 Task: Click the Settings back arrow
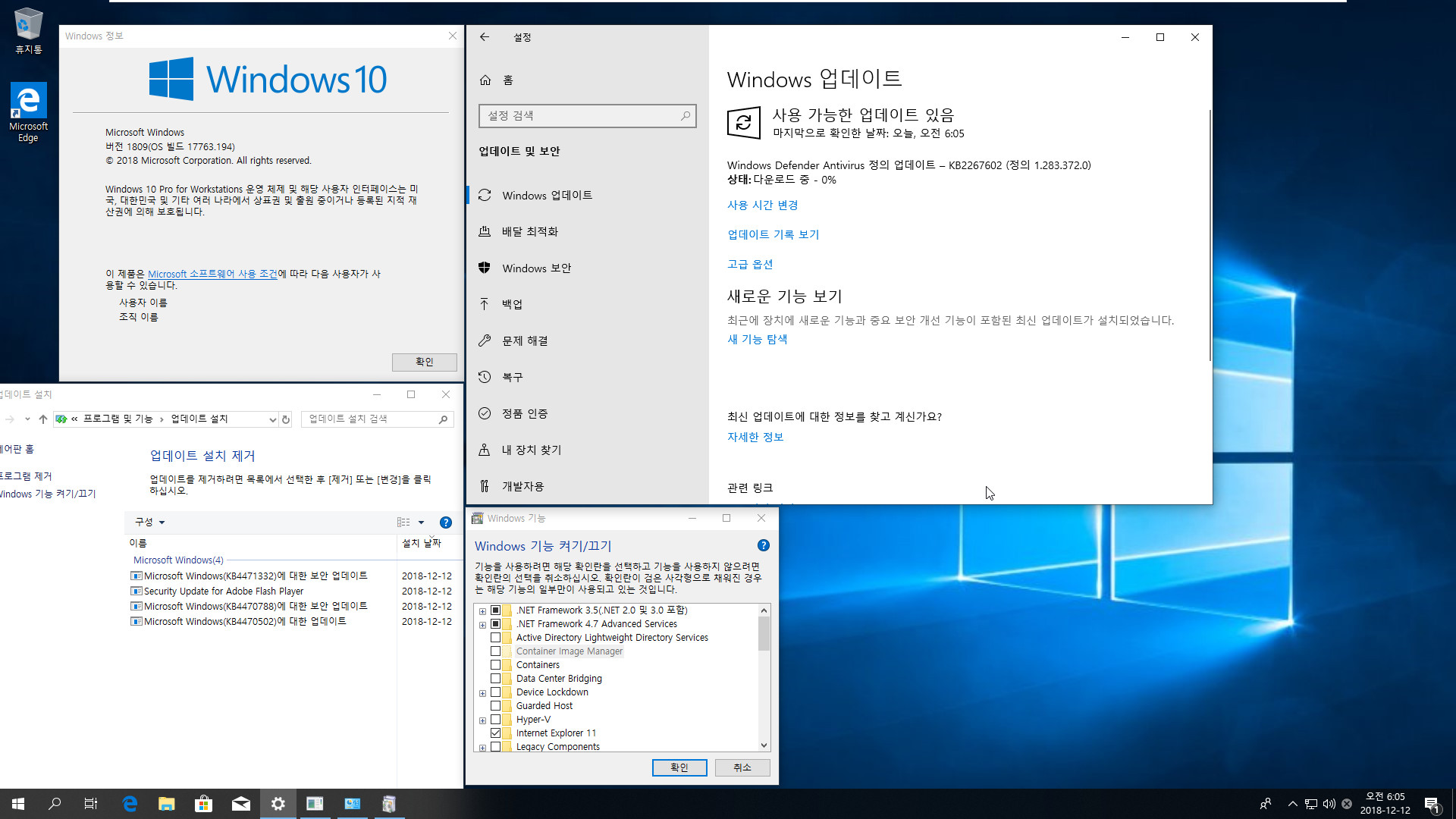click(485, 37)
